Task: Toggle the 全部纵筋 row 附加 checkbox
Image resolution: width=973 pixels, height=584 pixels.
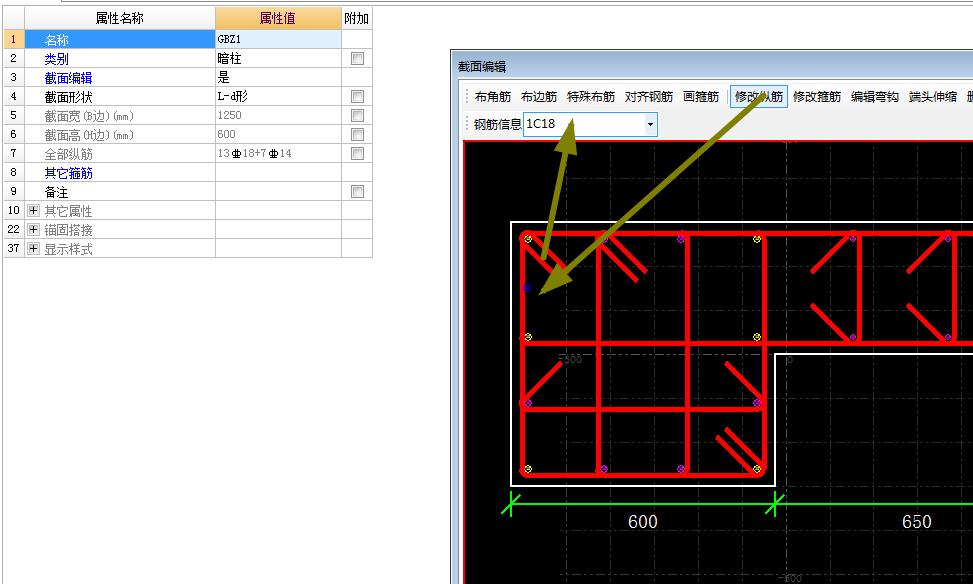Action: 357,153
